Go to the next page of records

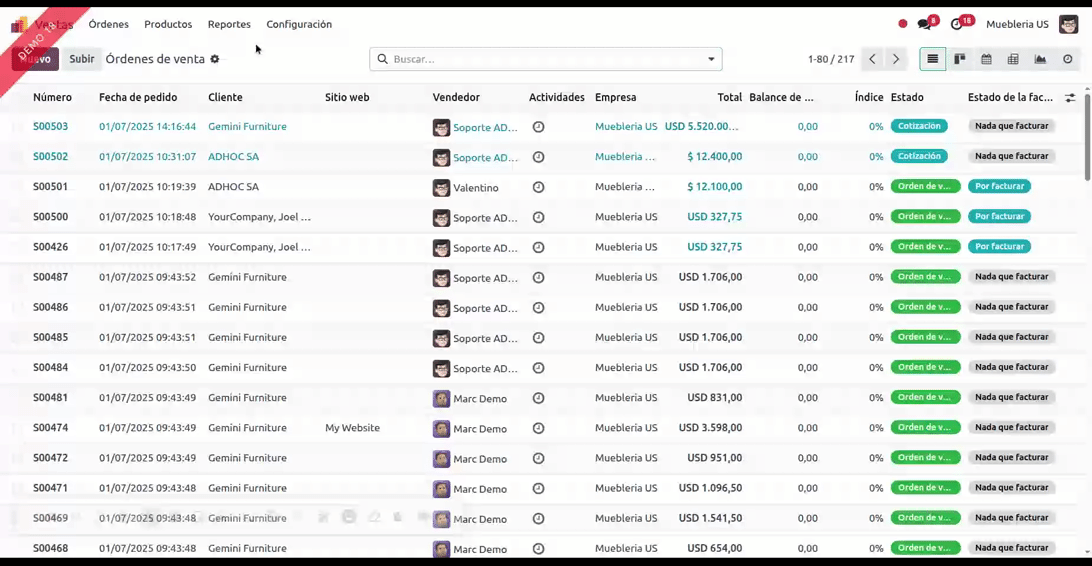tap(896, 59)
